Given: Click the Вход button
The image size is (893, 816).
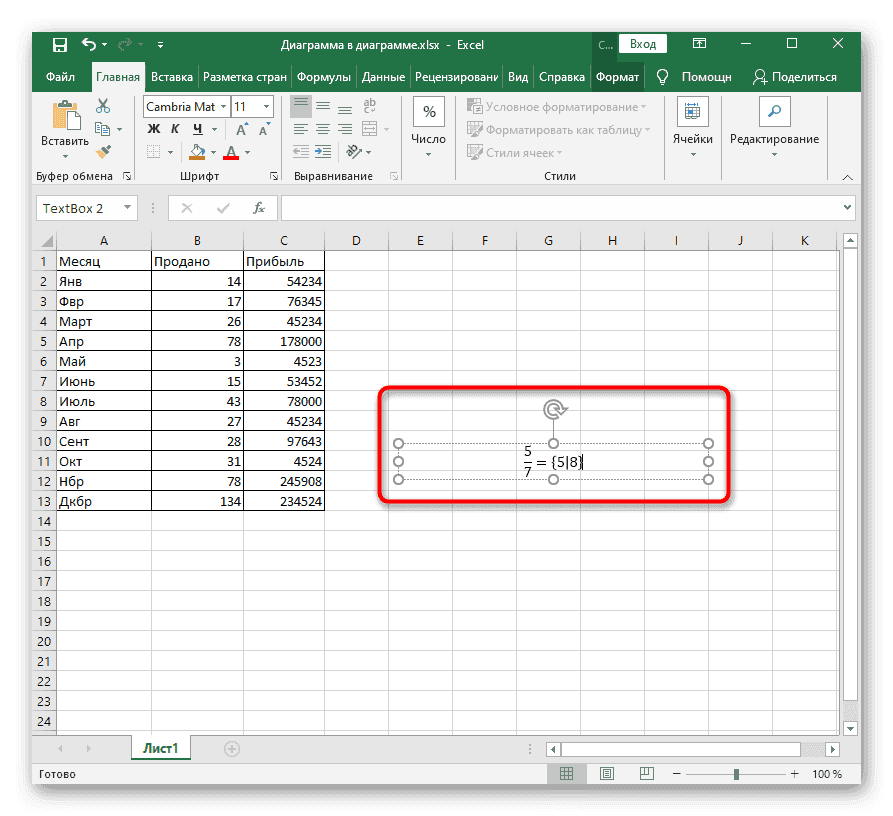Looking at the screenshot, I should (x=643, y=44).
